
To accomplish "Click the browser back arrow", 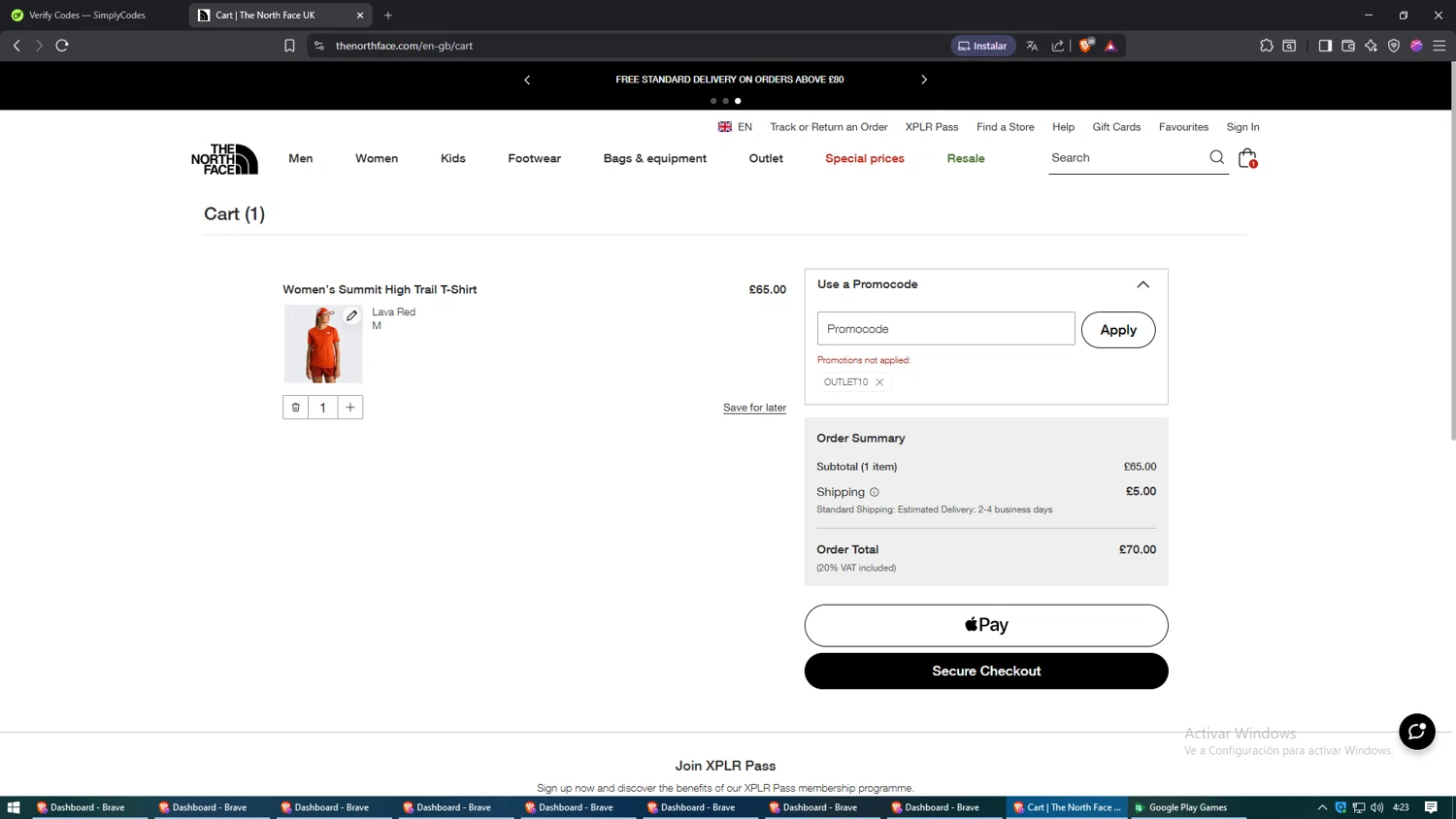I will click(x=17, y=46).
